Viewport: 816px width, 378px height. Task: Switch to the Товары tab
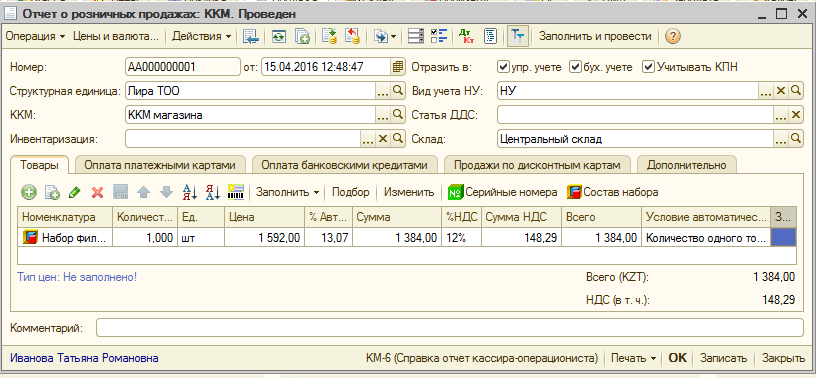coord(40,165)
